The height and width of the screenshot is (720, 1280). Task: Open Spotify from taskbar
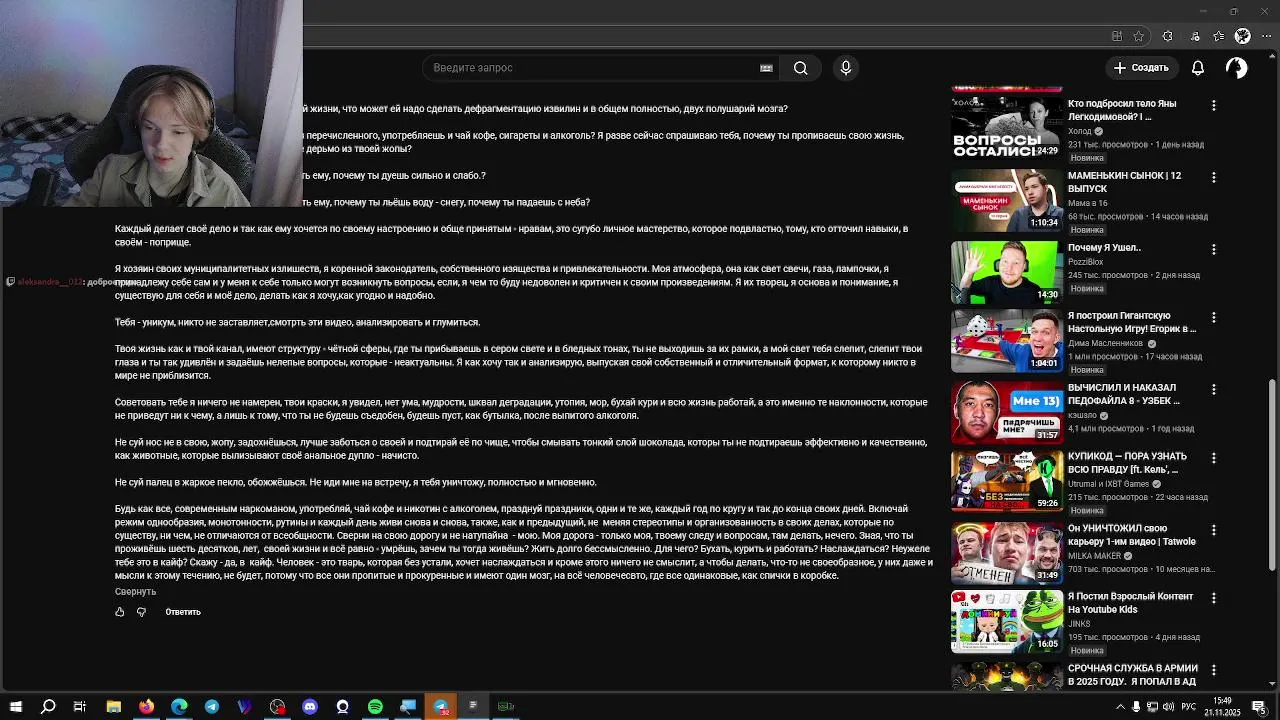click(375, 707)
